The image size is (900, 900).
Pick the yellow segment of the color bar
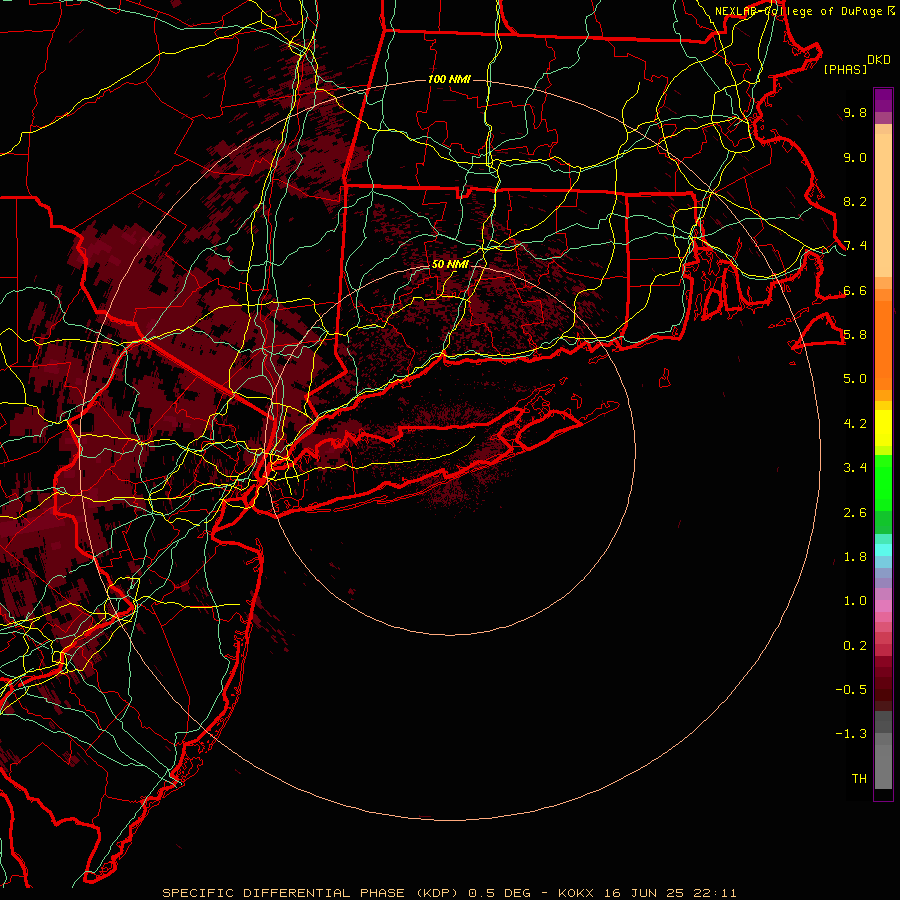tap(883, 428)
